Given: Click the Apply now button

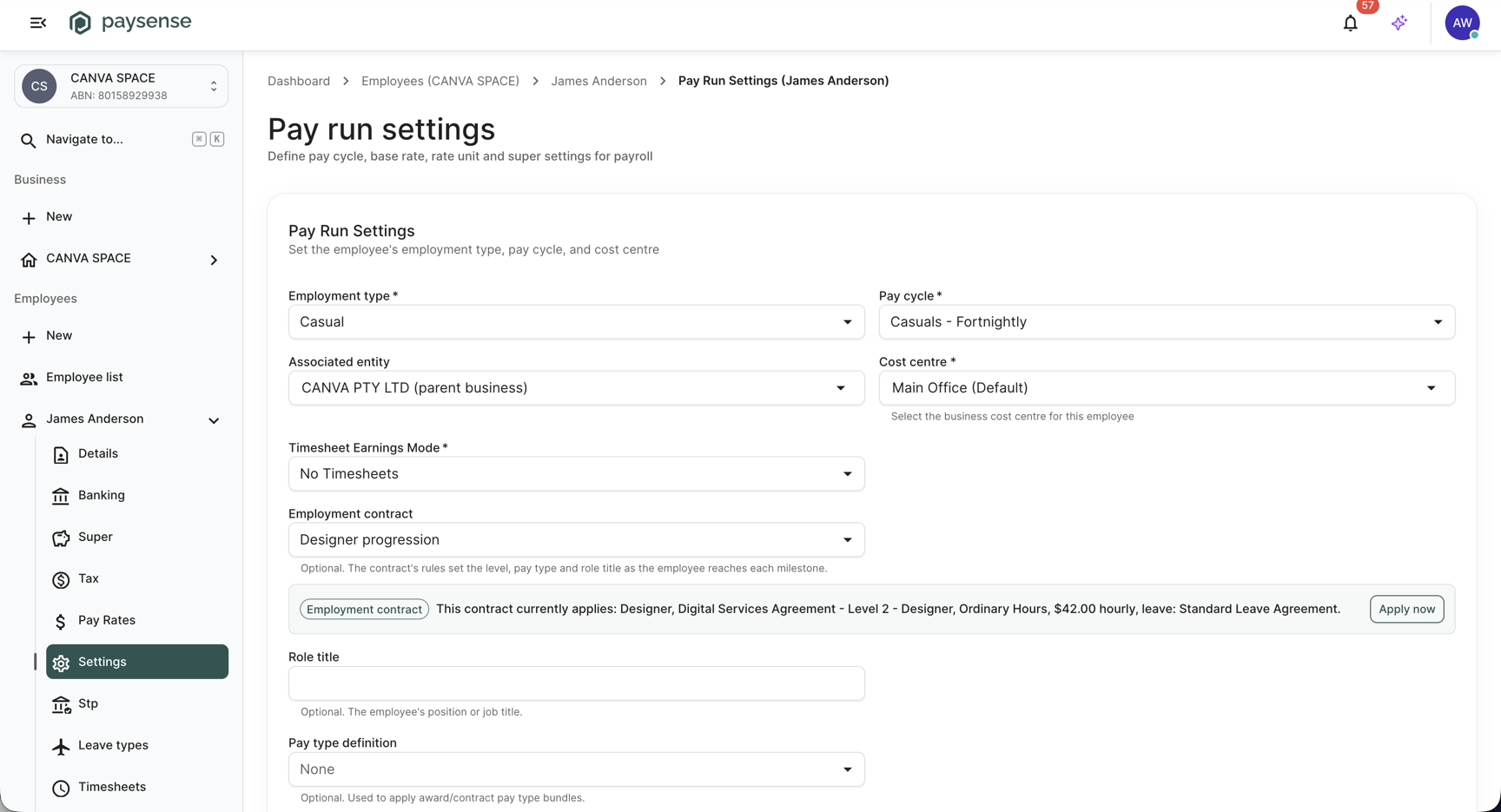Looking at the screenshot, I should [1406, 610].
